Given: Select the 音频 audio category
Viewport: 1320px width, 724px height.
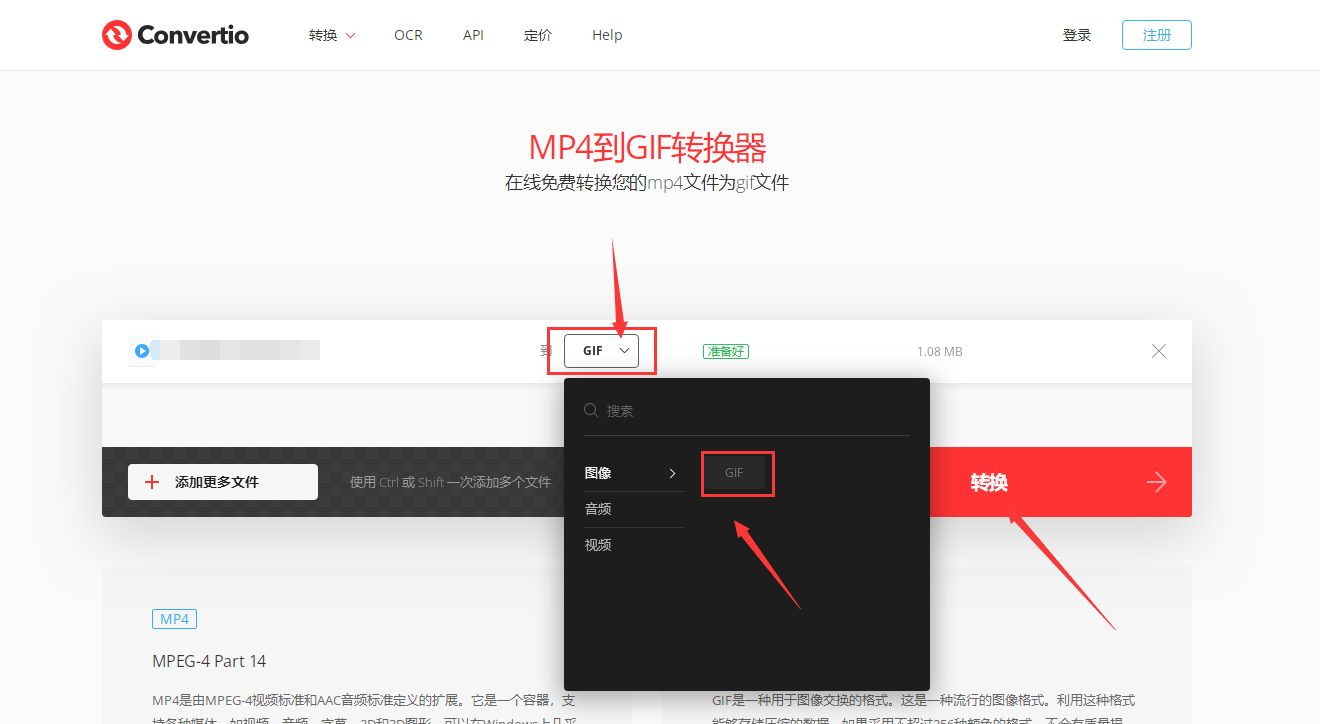Looking at the screenshot, I should click(x=633, y=509).
